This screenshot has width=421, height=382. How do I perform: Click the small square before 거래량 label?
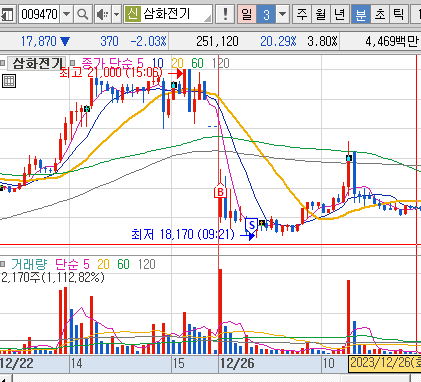[2, 264]
